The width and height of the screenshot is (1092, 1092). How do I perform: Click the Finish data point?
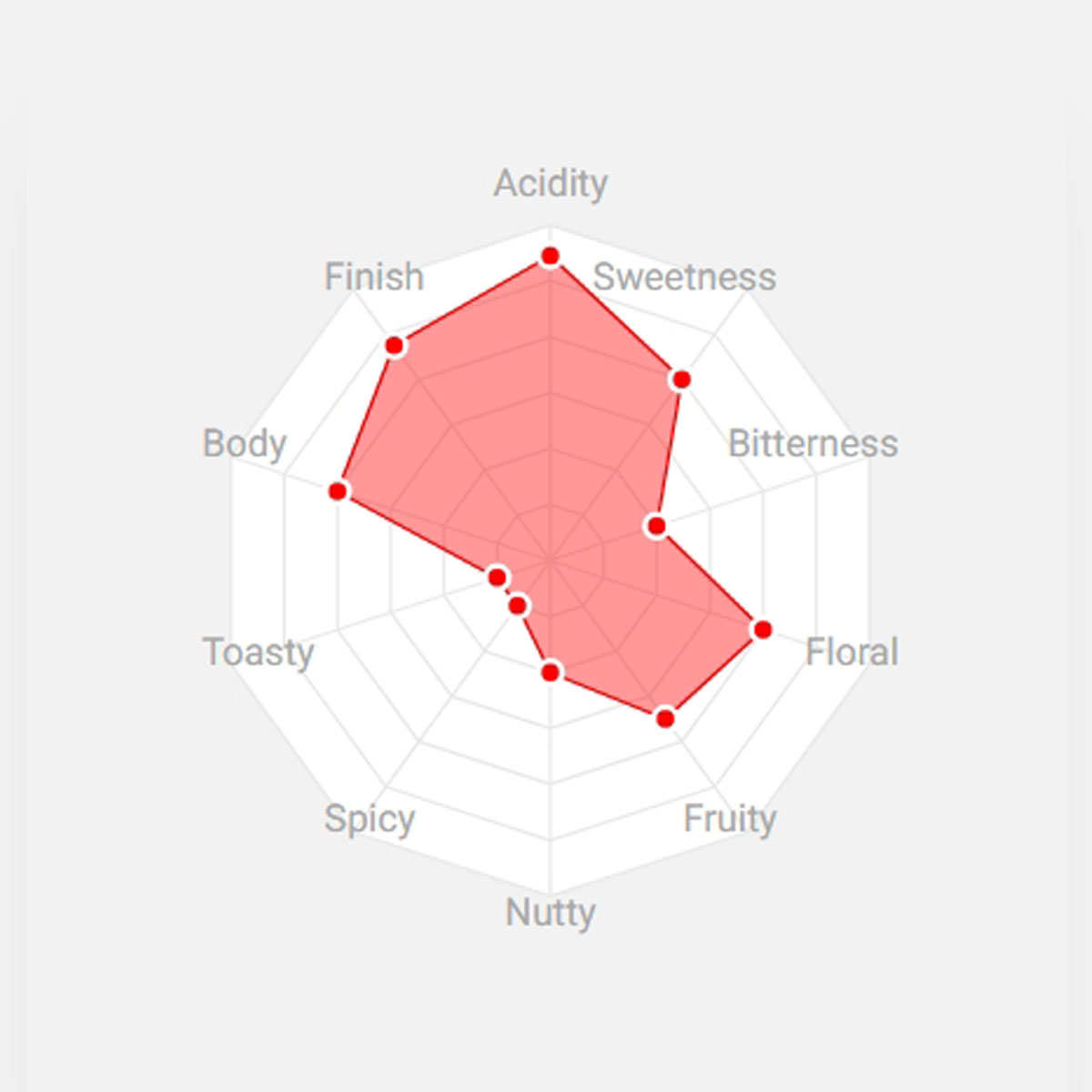[394, 346]
